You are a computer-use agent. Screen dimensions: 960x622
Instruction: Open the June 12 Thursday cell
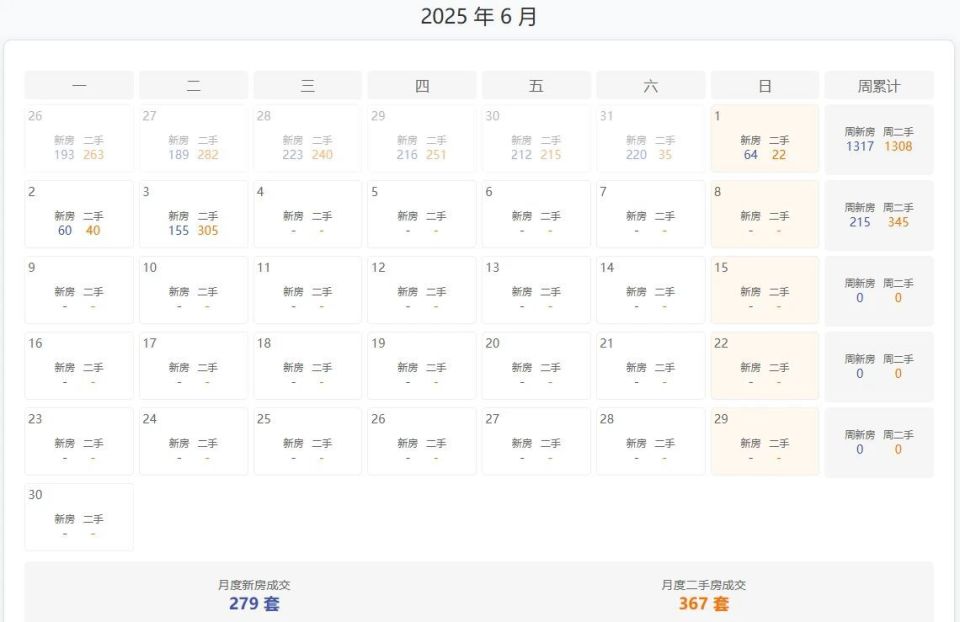[422, 290]
